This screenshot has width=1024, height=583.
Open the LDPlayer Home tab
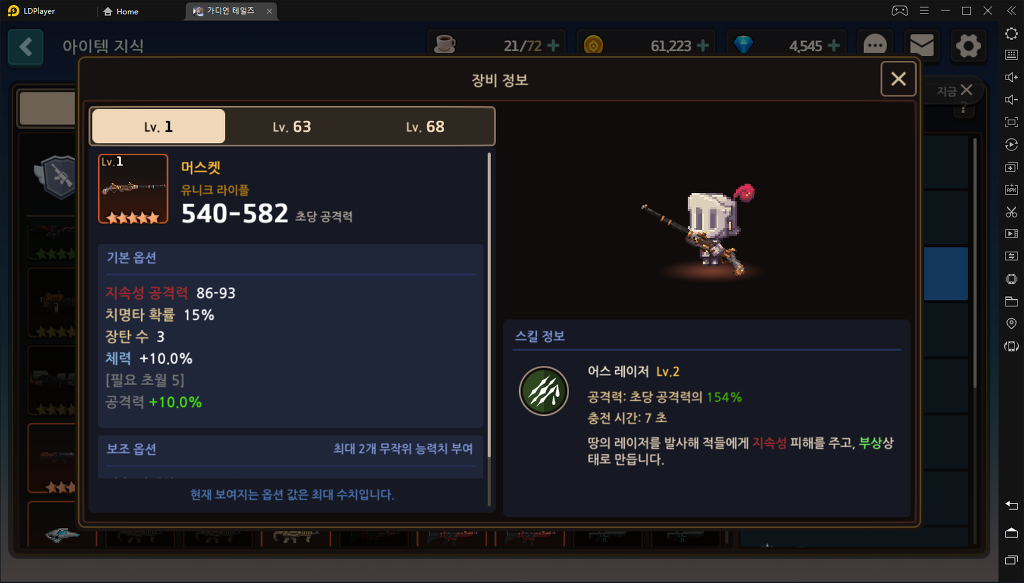click(x=121, y=11)
